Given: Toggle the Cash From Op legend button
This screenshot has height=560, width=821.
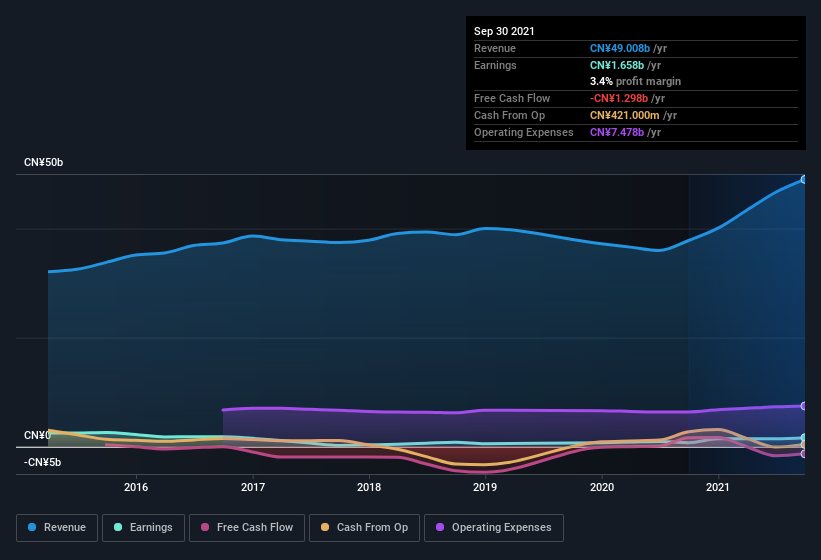Looking at the screenshot, I should click(364, 528).
